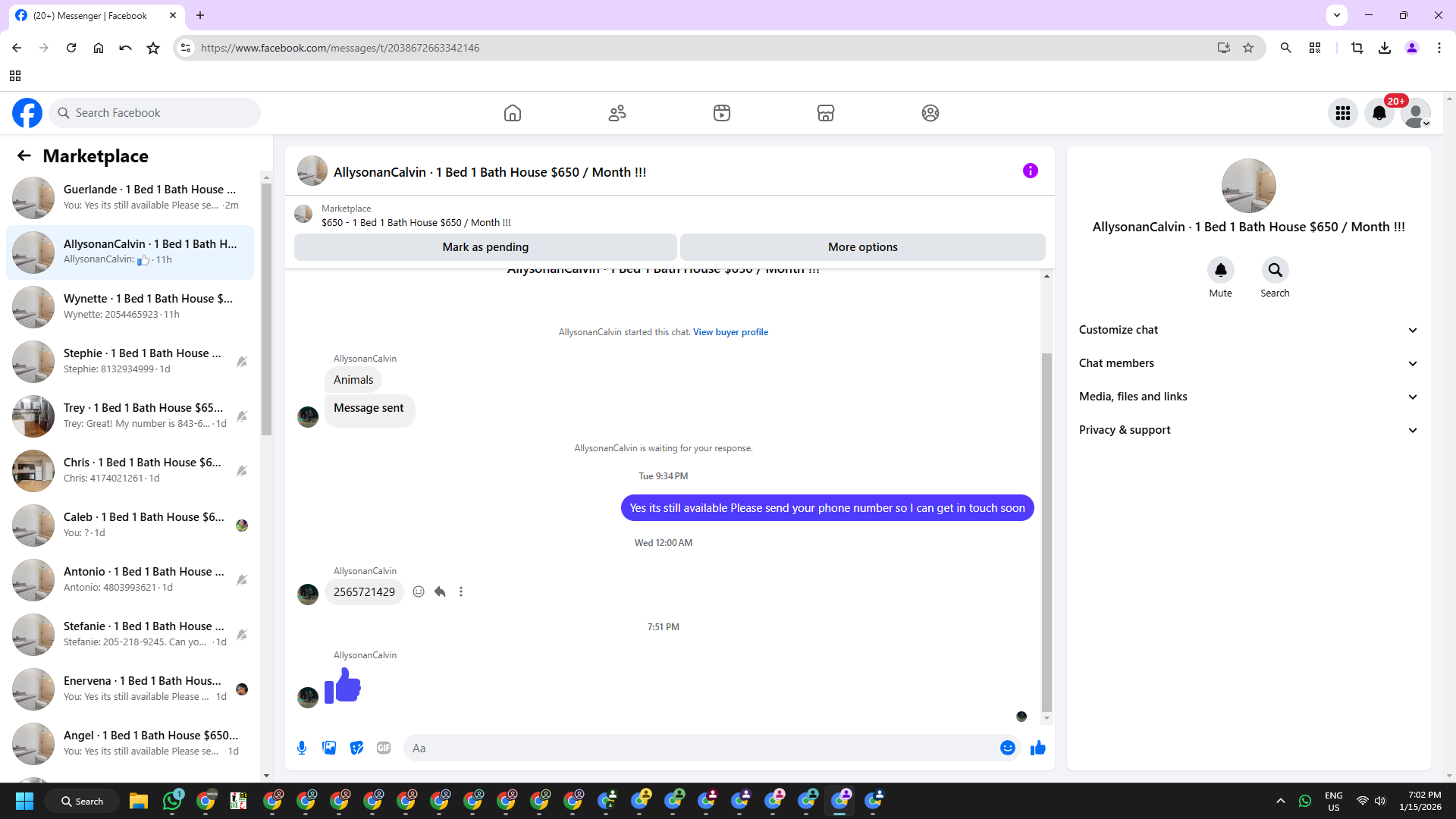
Task: Open WhatsApp from the taskbar
Action: (x=172, y=801)
